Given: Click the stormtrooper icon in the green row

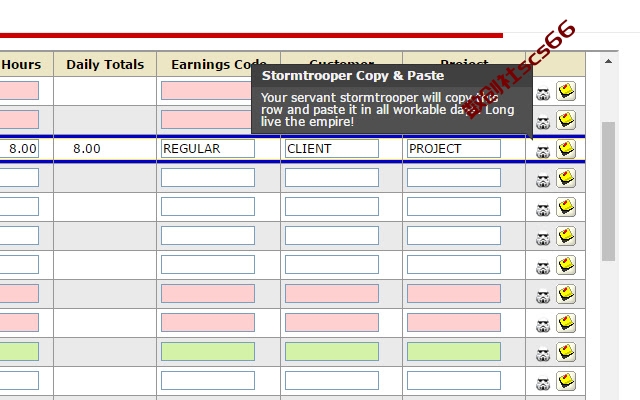Looking at the screenshot, I should click(x=543, y=354).
